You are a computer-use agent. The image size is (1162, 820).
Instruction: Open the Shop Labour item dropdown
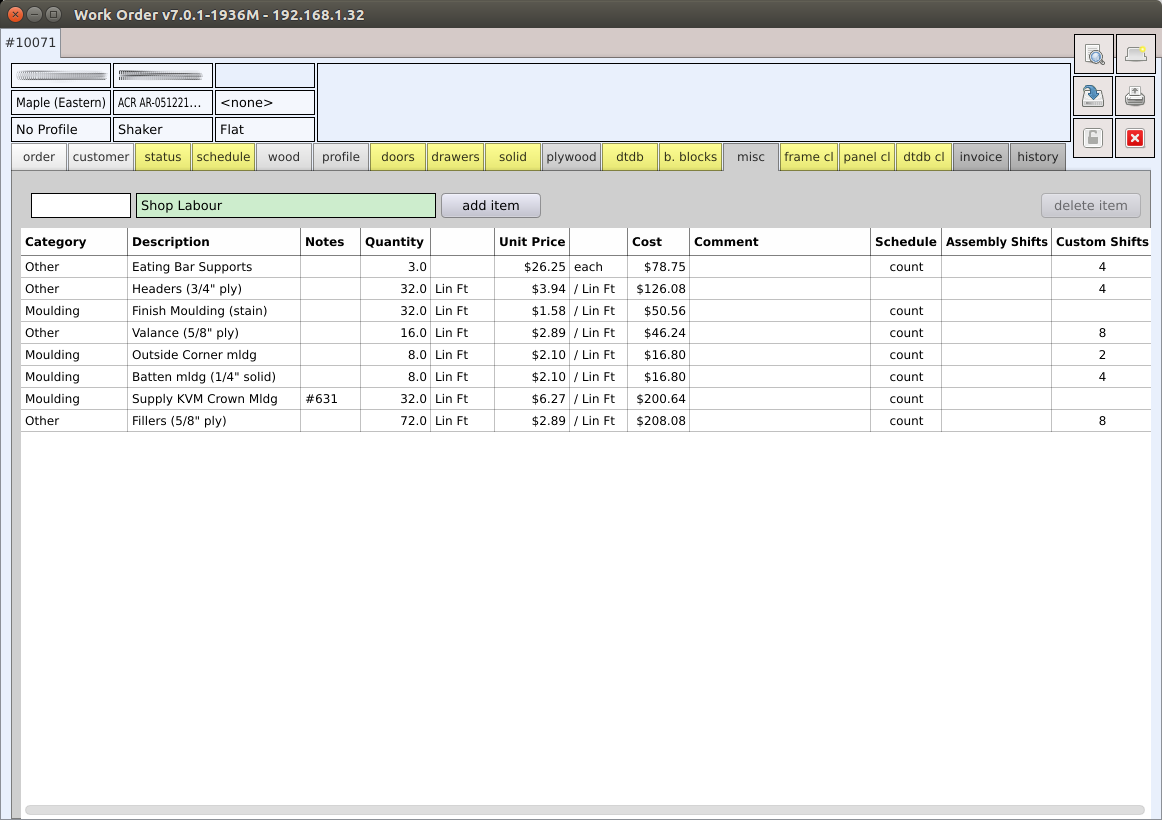[286, 205]
